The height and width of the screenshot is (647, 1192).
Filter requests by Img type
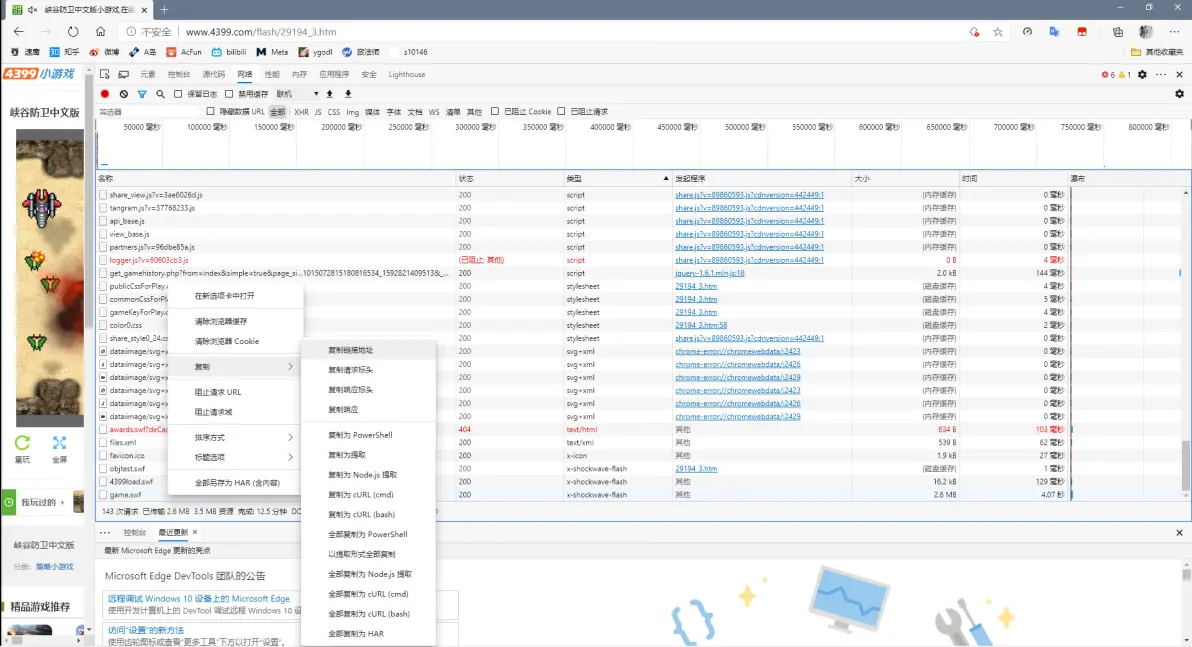353,112
